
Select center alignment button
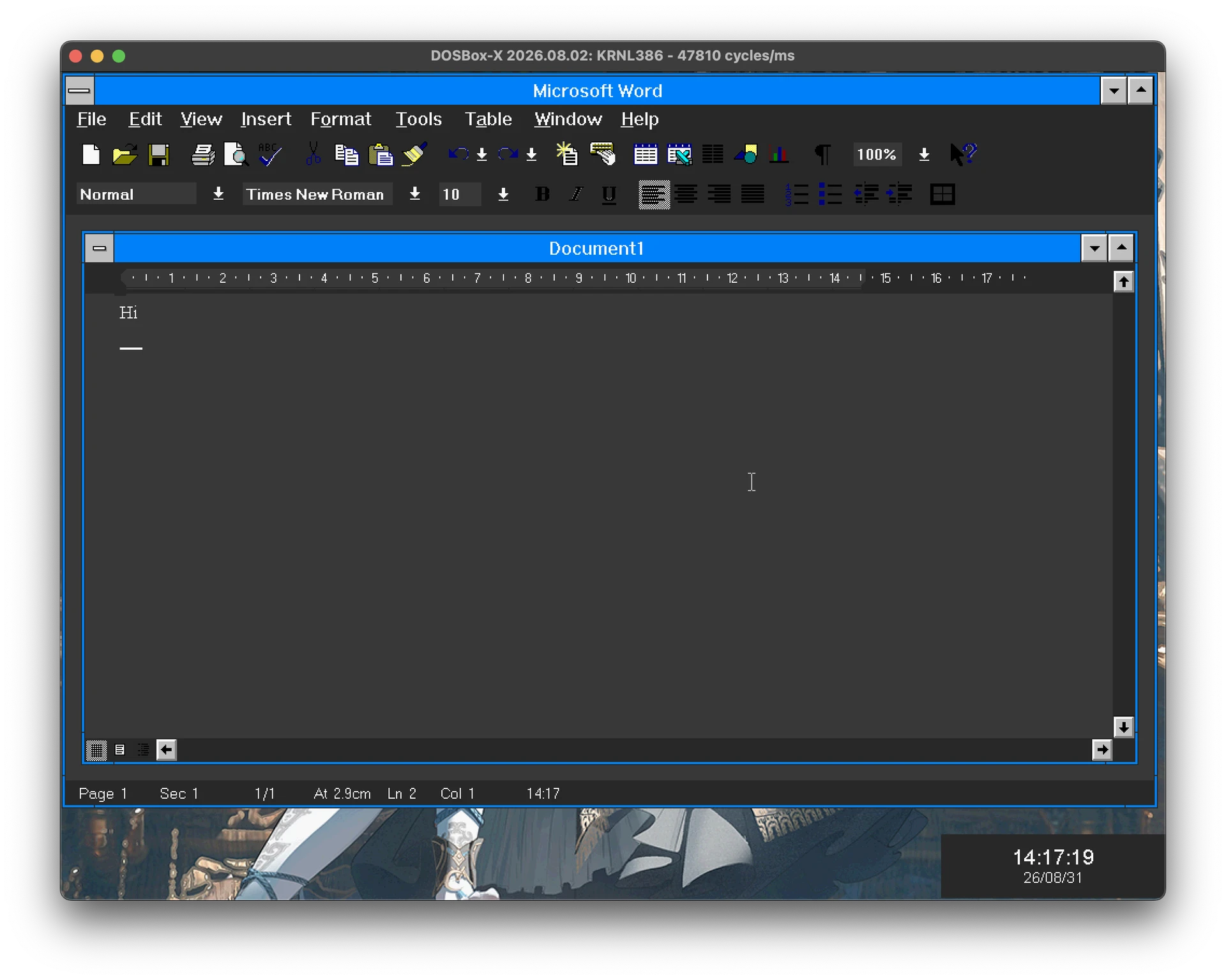click(x=686, y=194)
